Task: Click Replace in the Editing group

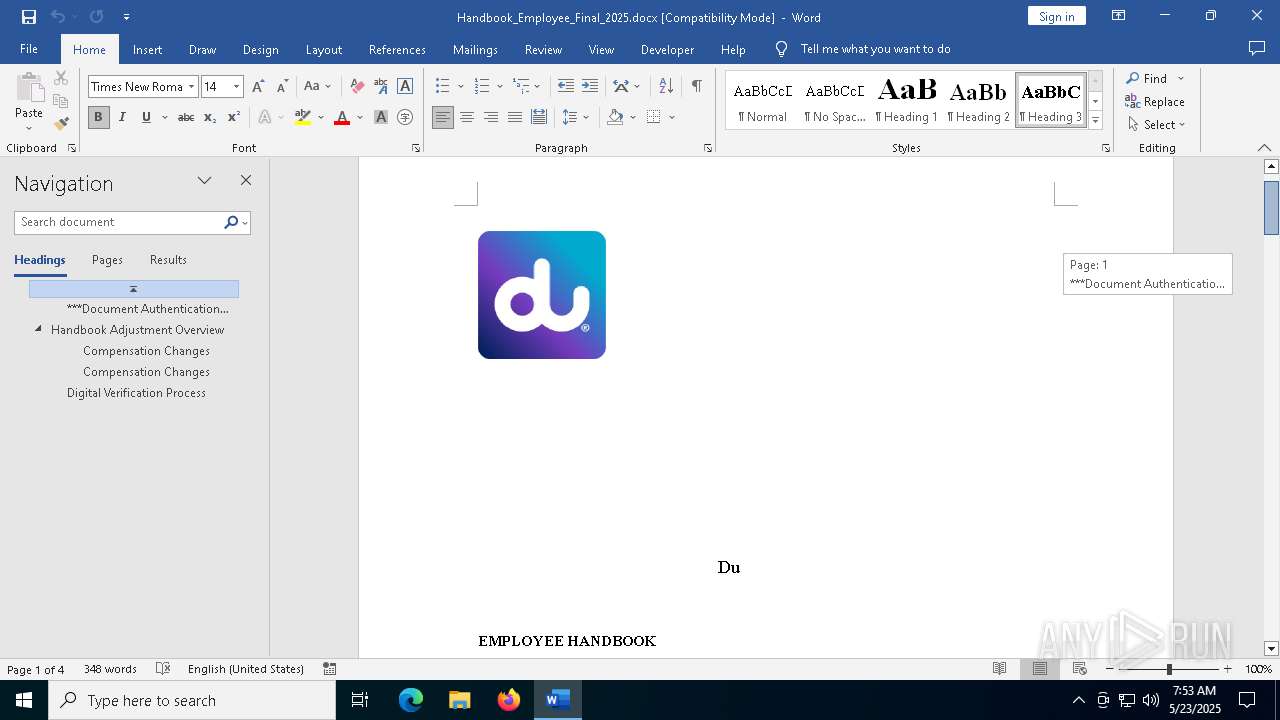Action: click(x=1155, y=102)
